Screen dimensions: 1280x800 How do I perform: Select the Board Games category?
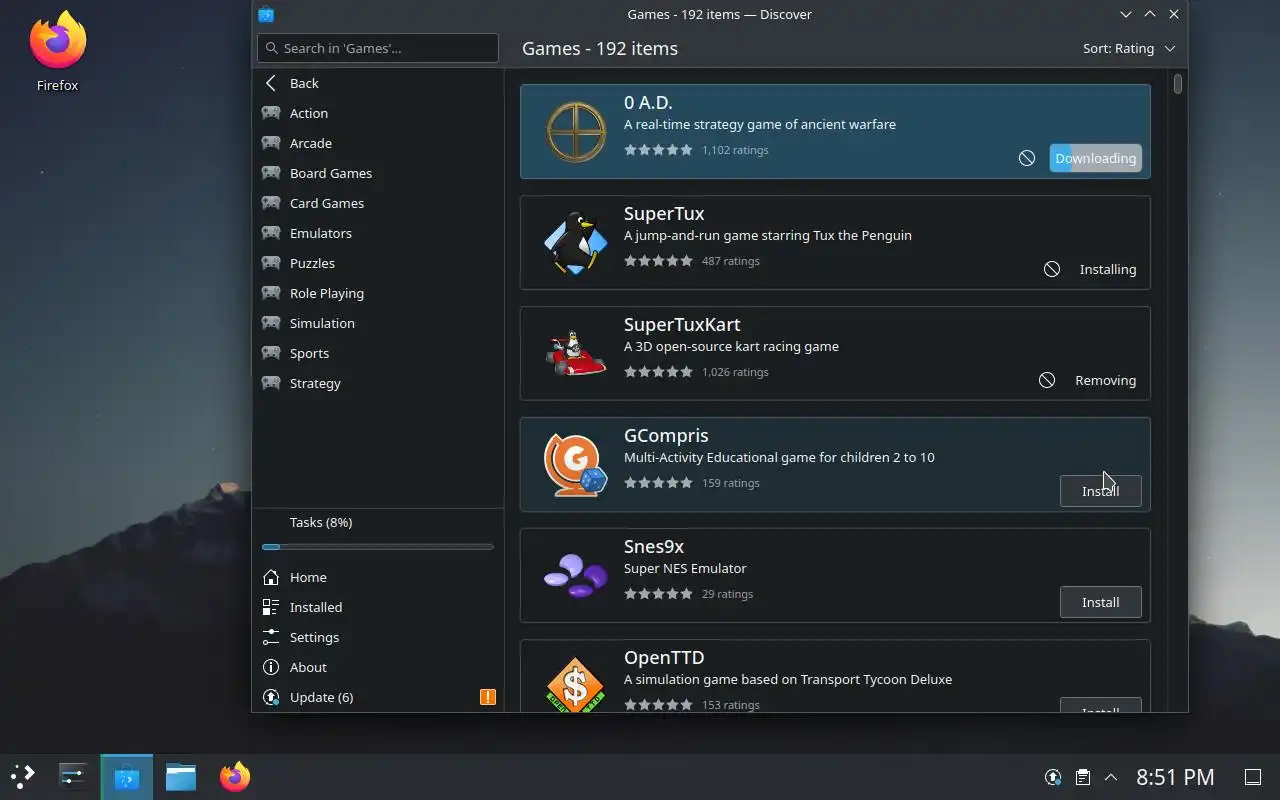[378, 173]
